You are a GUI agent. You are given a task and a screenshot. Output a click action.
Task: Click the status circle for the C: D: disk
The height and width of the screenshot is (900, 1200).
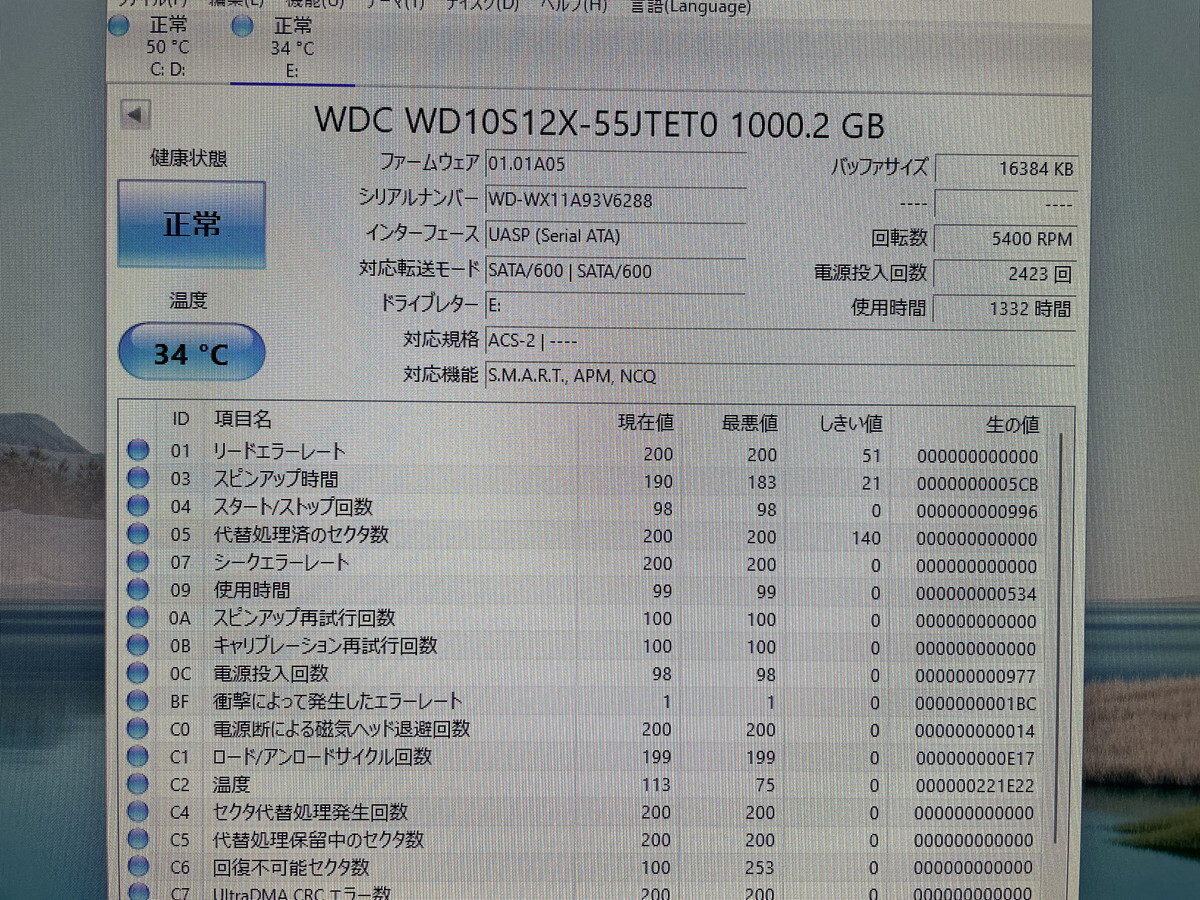point(119,26)
